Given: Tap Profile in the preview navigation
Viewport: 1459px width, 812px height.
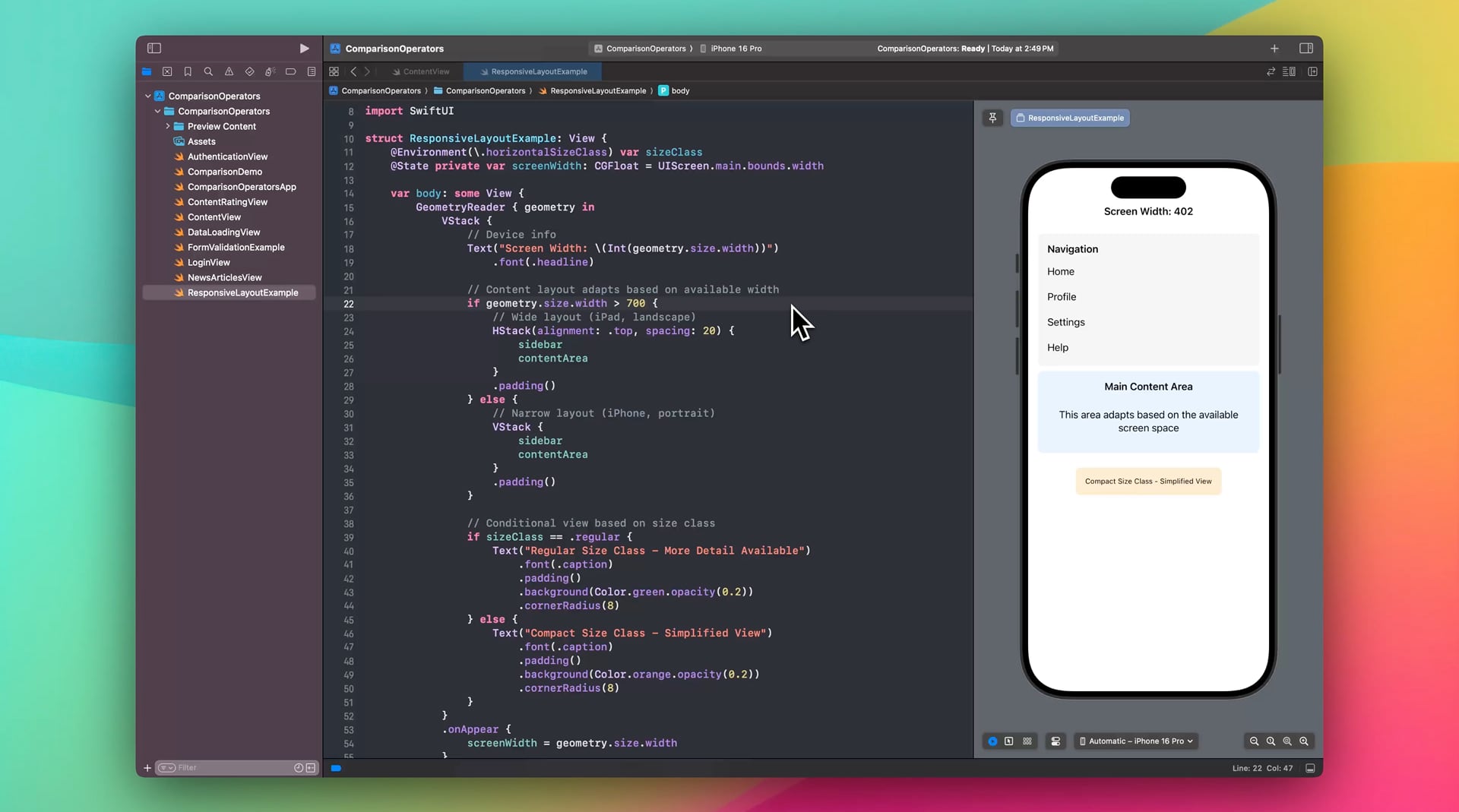Looking at the screenshot, I should [1062, 297].
